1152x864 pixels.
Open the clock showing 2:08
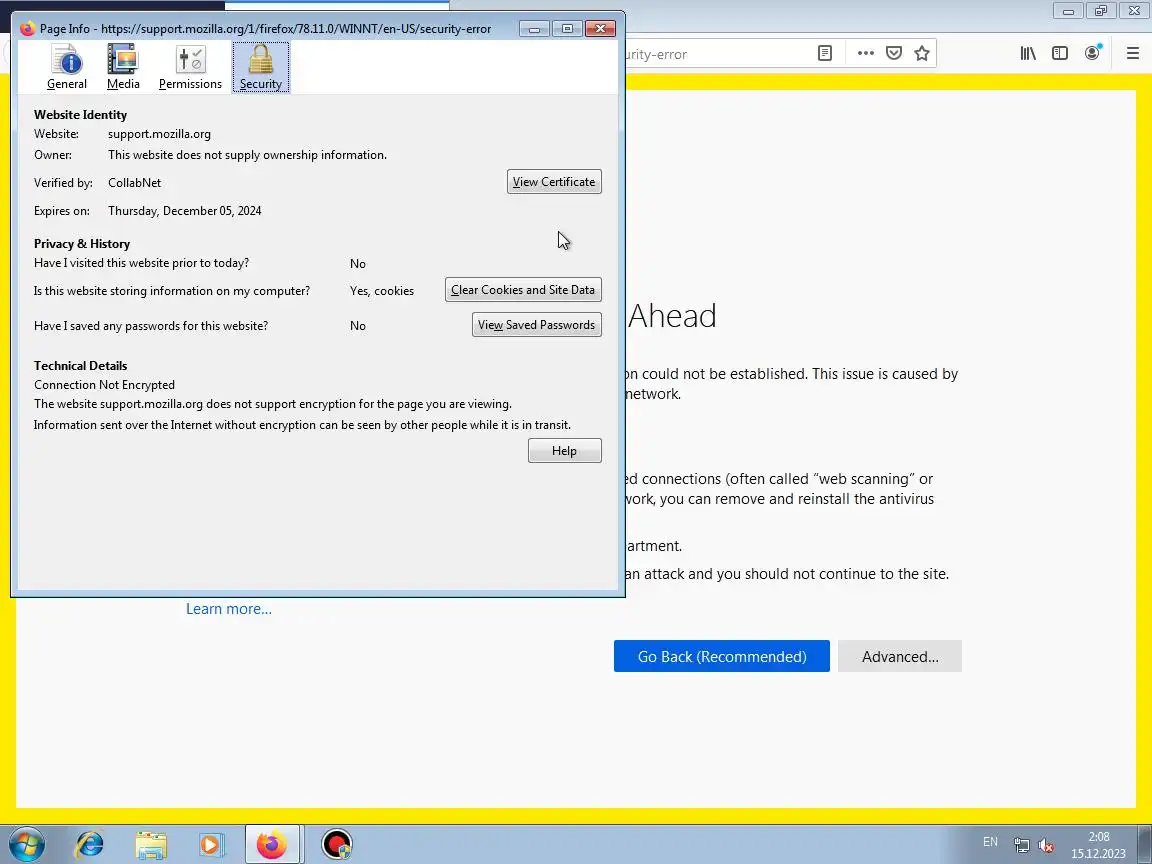pyautogui.click(x=1098, y=845)
